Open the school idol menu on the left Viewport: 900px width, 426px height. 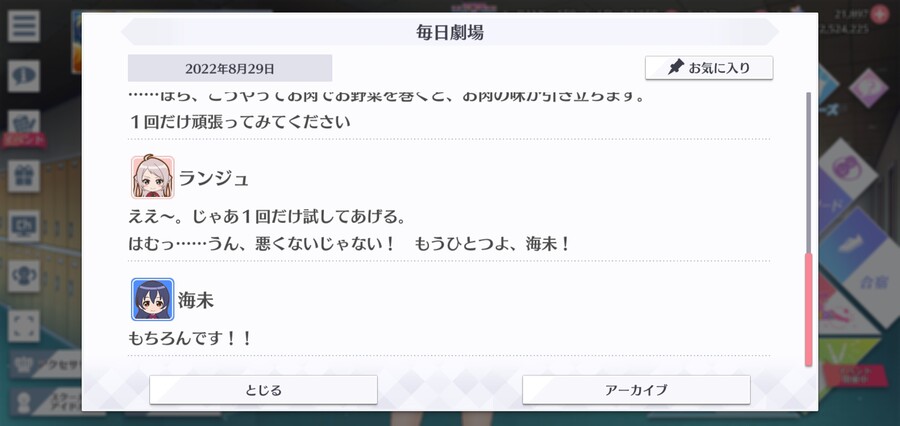tap(46, 401)
